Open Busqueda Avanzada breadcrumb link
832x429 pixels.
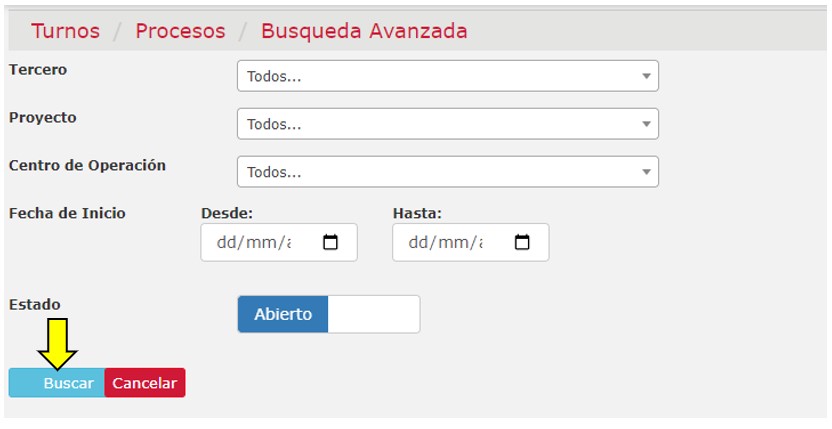point(364,31)
